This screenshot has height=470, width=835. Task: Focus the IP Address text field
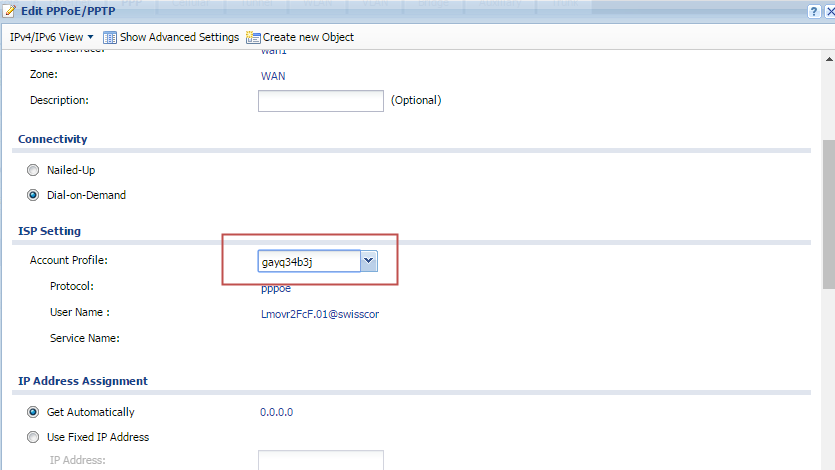point(320,460)
